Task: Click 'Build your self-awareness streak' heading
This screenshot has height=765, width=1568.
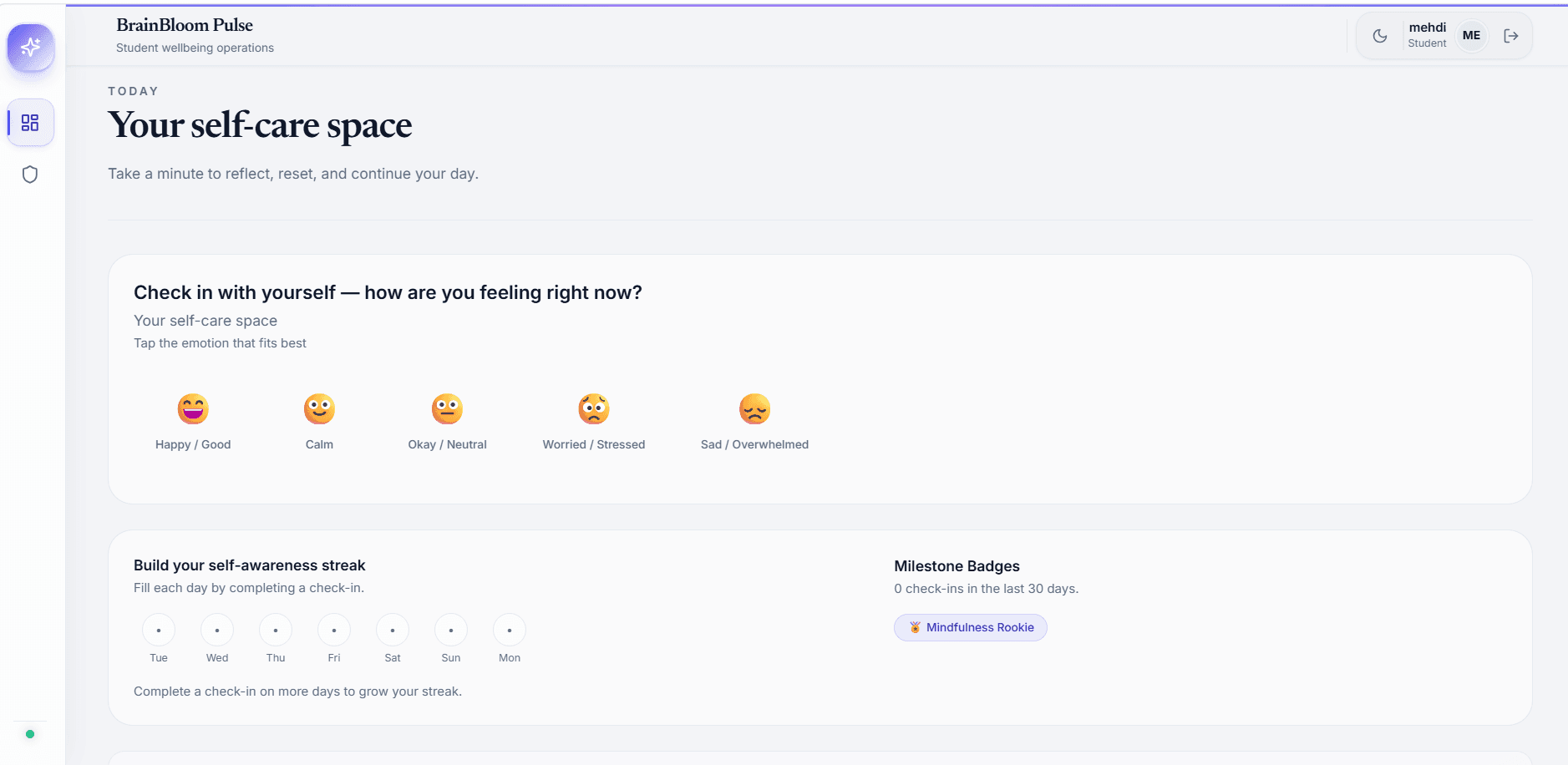Action: (250, 565)
